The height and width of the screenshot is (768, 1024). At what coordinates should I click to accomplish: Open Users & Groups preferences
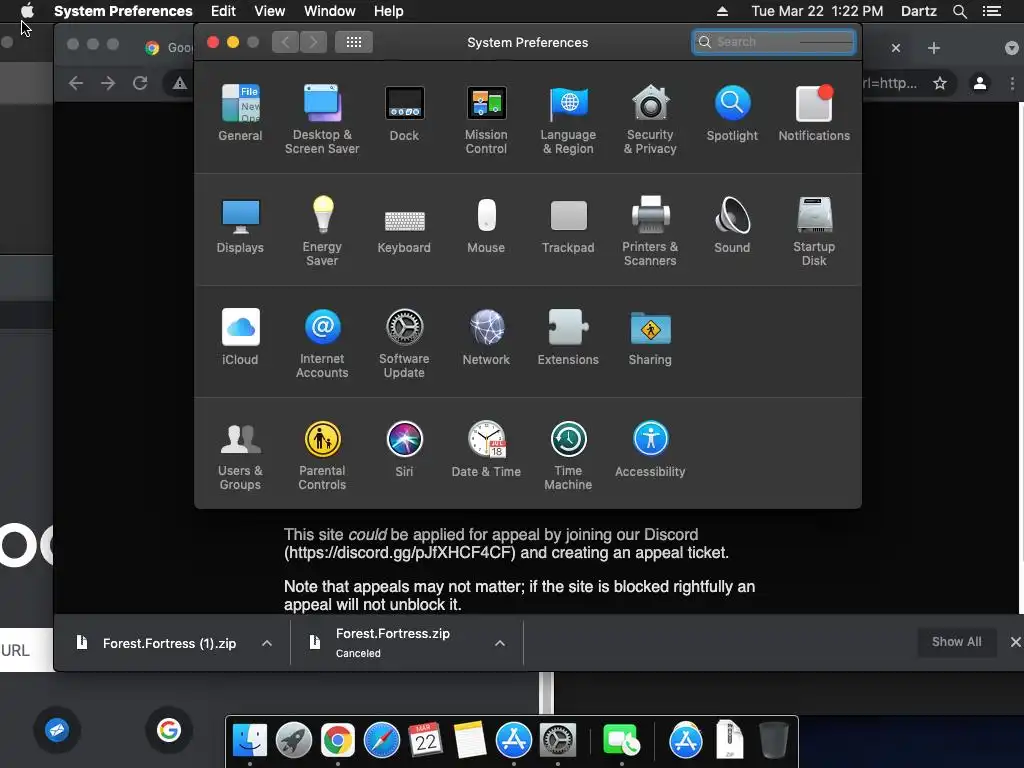coord(240,456)
